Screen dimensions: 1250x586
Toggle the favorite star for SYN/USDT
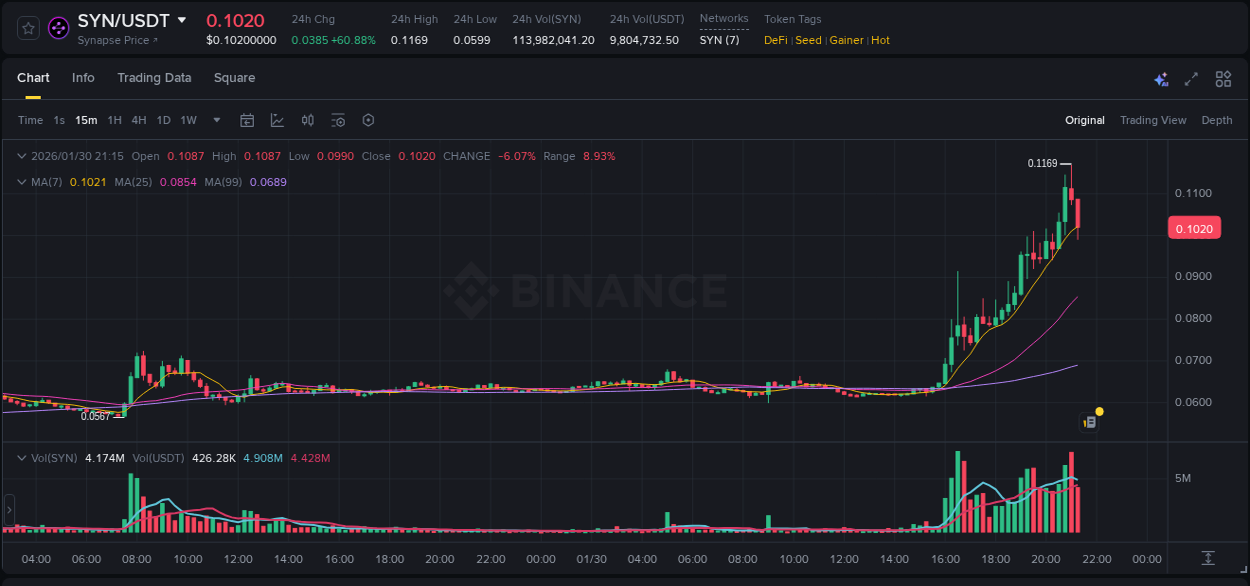pyautogui.click(x=27, y=27)
